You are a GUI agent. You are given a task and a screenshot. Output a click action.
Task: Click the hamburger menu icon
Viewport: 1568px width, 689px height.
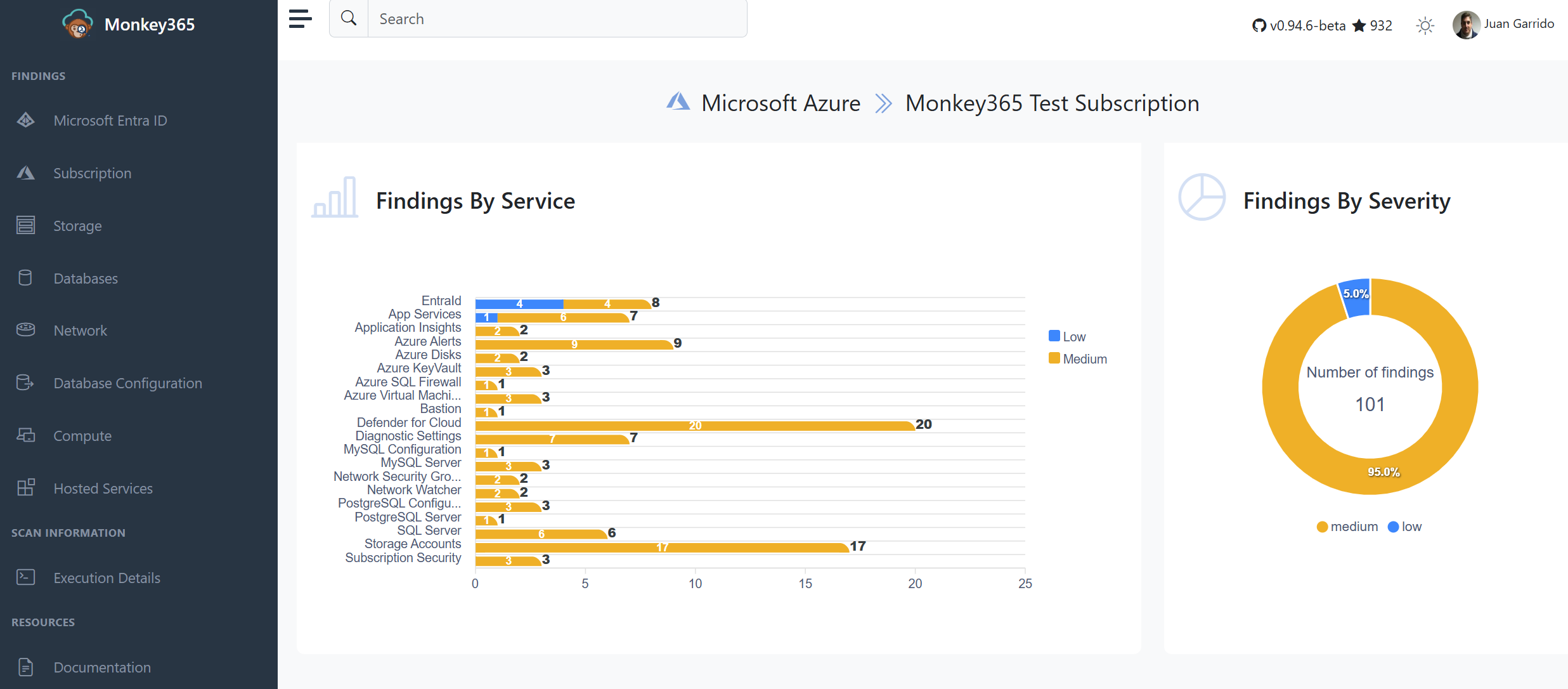300,18
